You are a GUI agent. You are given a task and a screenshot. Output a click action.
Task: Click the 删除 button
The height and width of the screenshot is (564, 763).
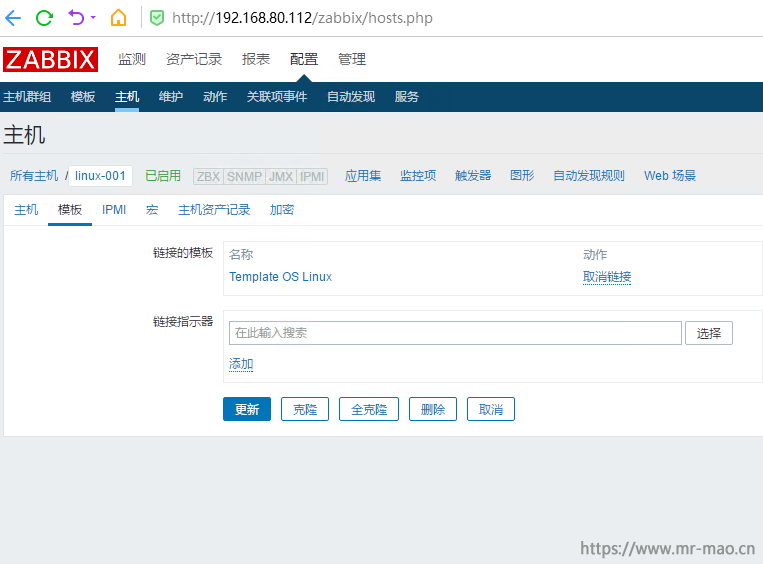tap(433, 409)
